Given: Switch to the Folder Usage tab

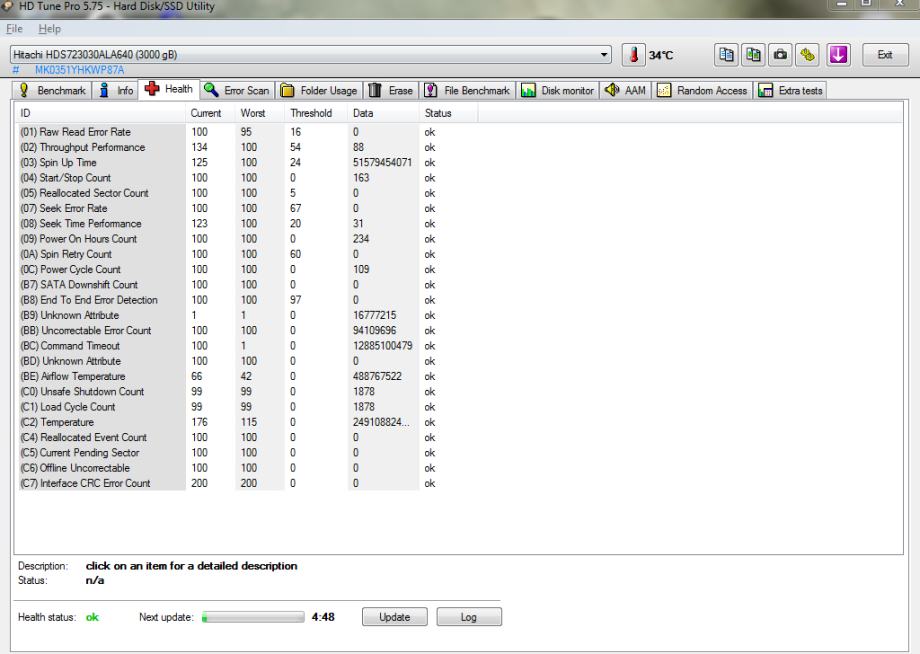Looking at the screenshot, I should click(319, 90).
